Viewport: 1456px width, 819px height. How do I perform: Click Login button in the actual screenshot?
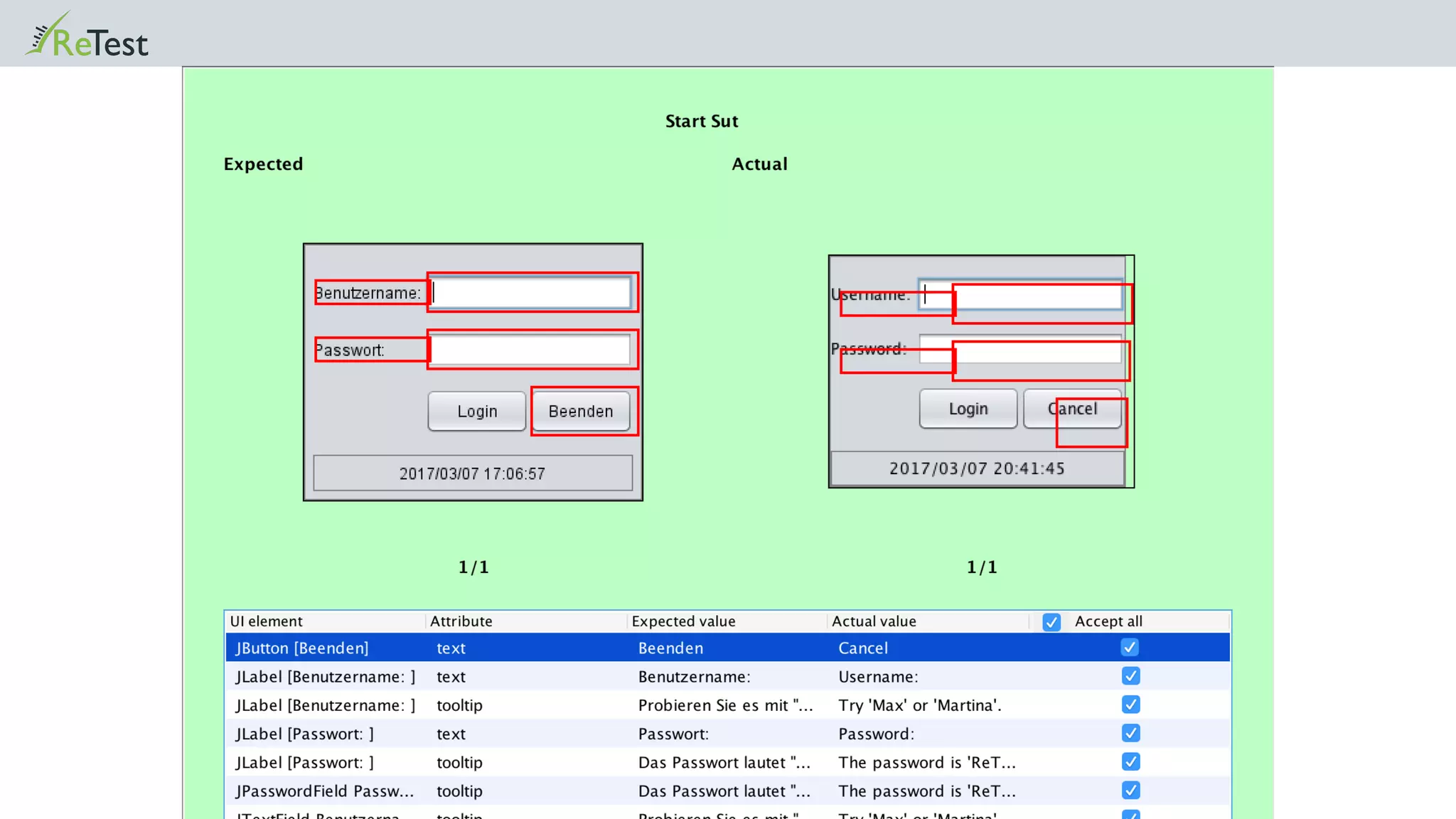(x=968, y=409)
